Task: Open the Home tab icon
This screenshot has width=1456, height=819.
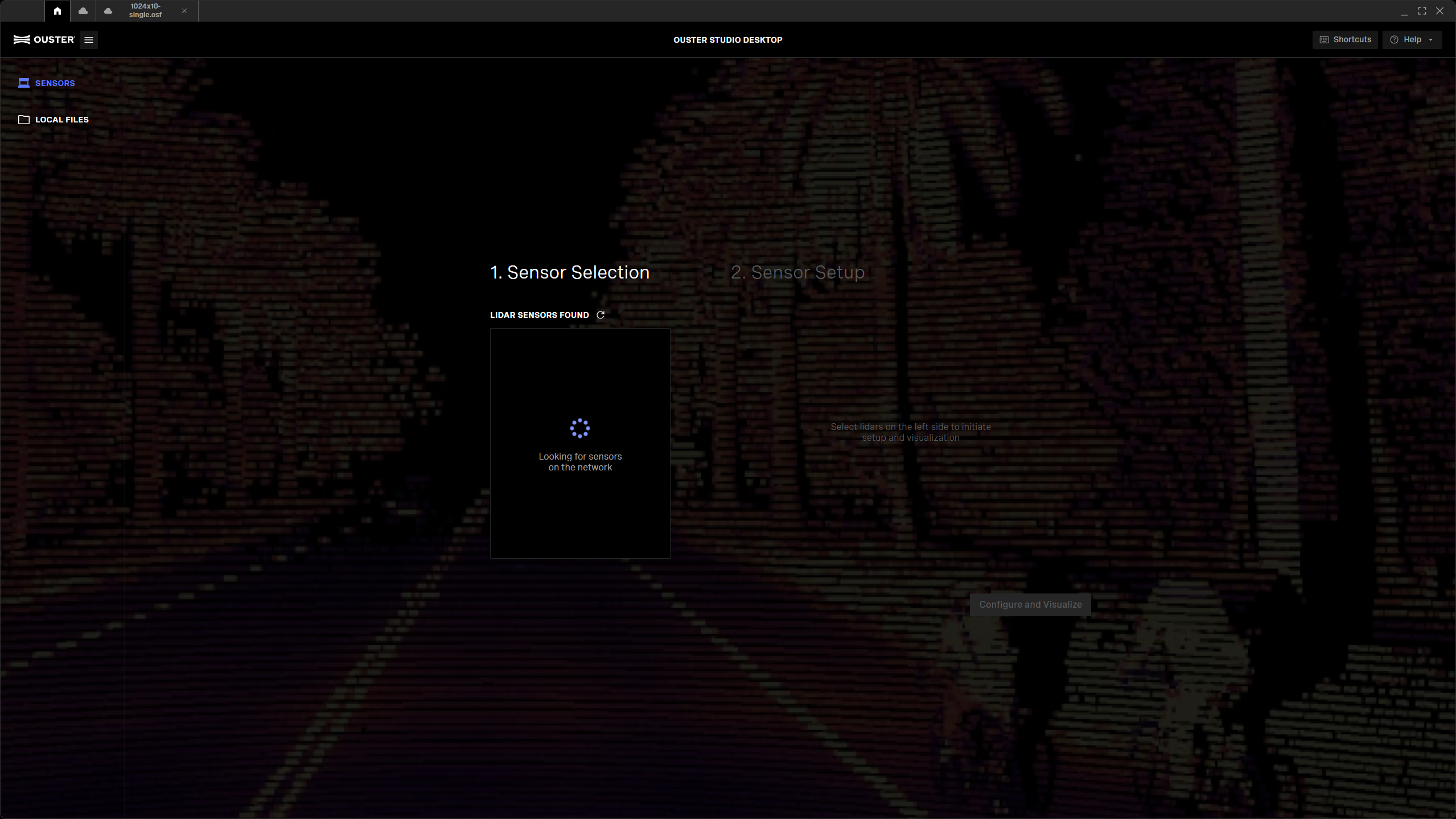Action: [57, 11]
